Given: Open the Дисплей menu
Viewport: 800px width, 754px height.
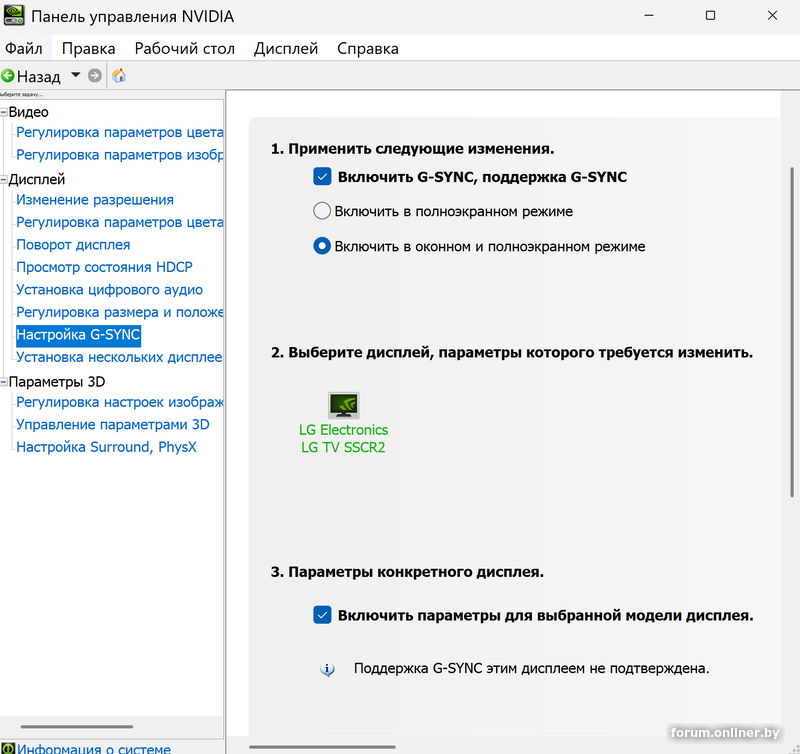Looking at the screenshot, I should click(x=286, y=48).
